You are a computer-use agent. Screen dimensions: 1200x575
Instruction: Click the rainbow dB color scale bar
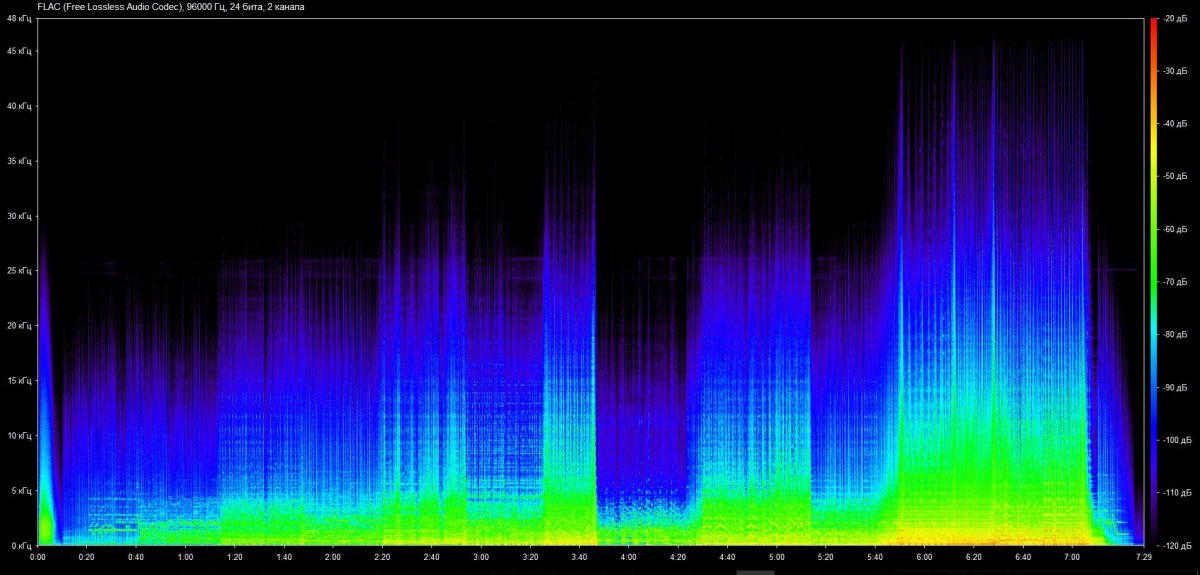click(1153, 282)
